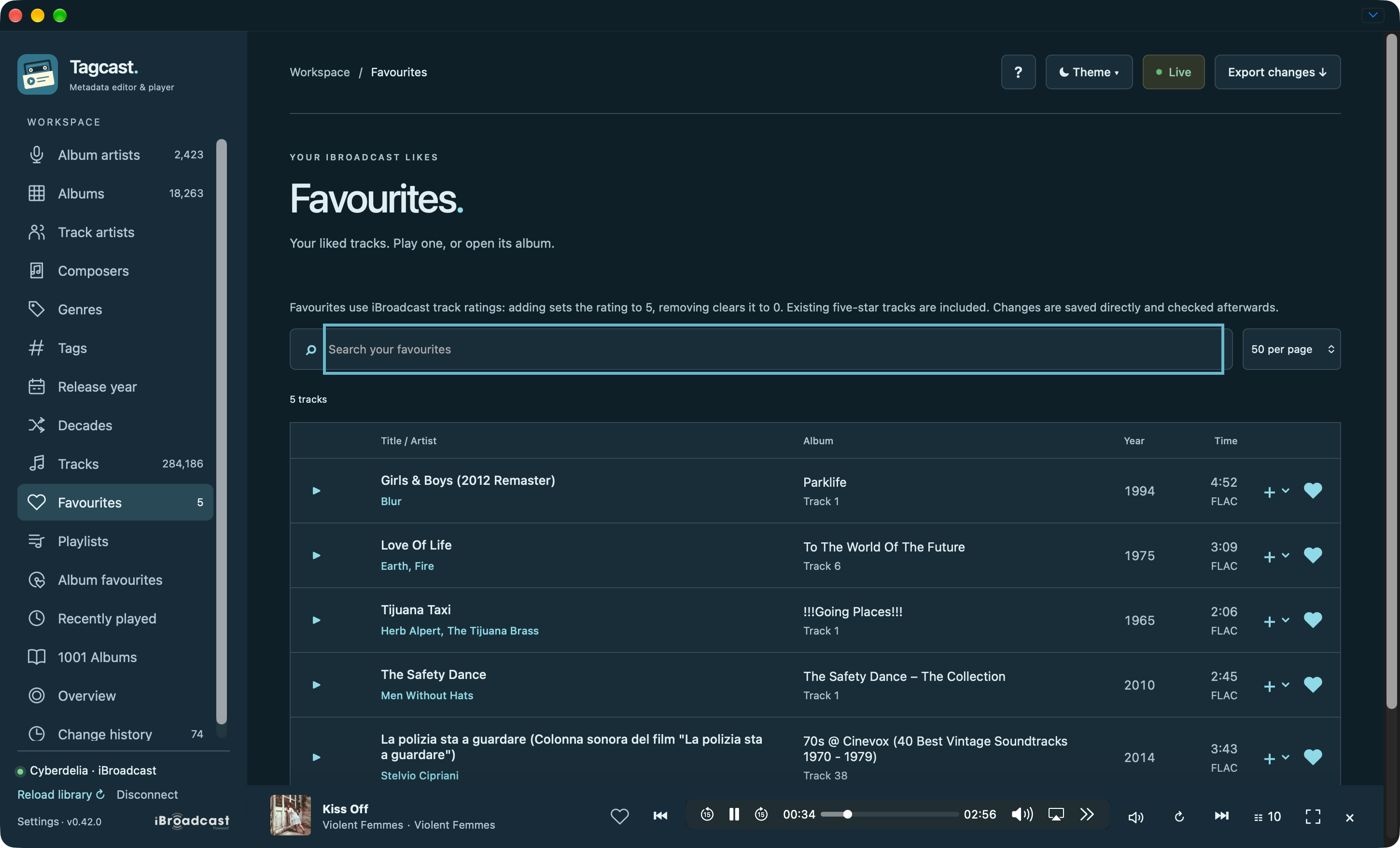
Task: Click Reload library link
Action: pos(61,794)
